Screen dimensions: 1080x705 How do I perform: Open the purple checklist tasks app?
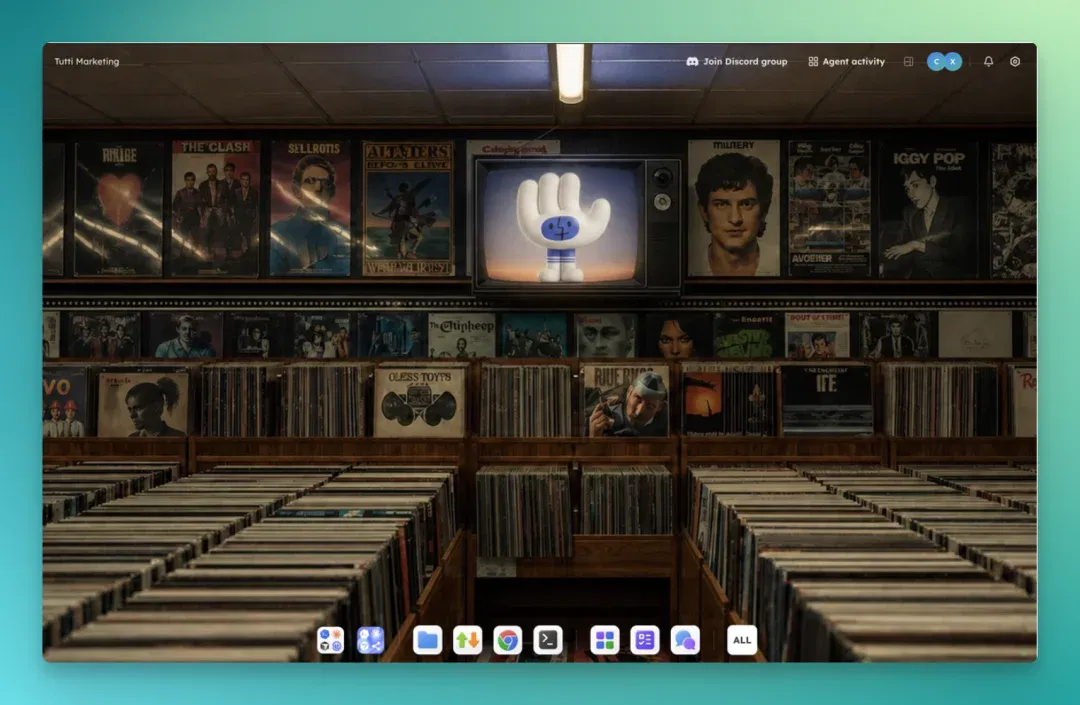click(645, 640)
